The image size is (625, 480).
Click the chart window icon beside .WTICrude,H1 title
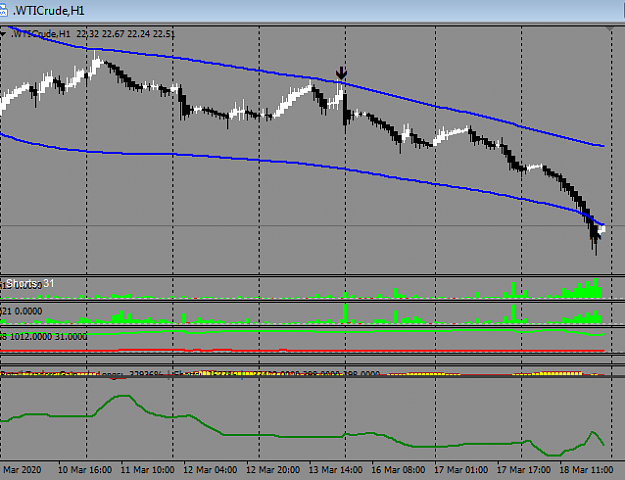click(3, 10)
